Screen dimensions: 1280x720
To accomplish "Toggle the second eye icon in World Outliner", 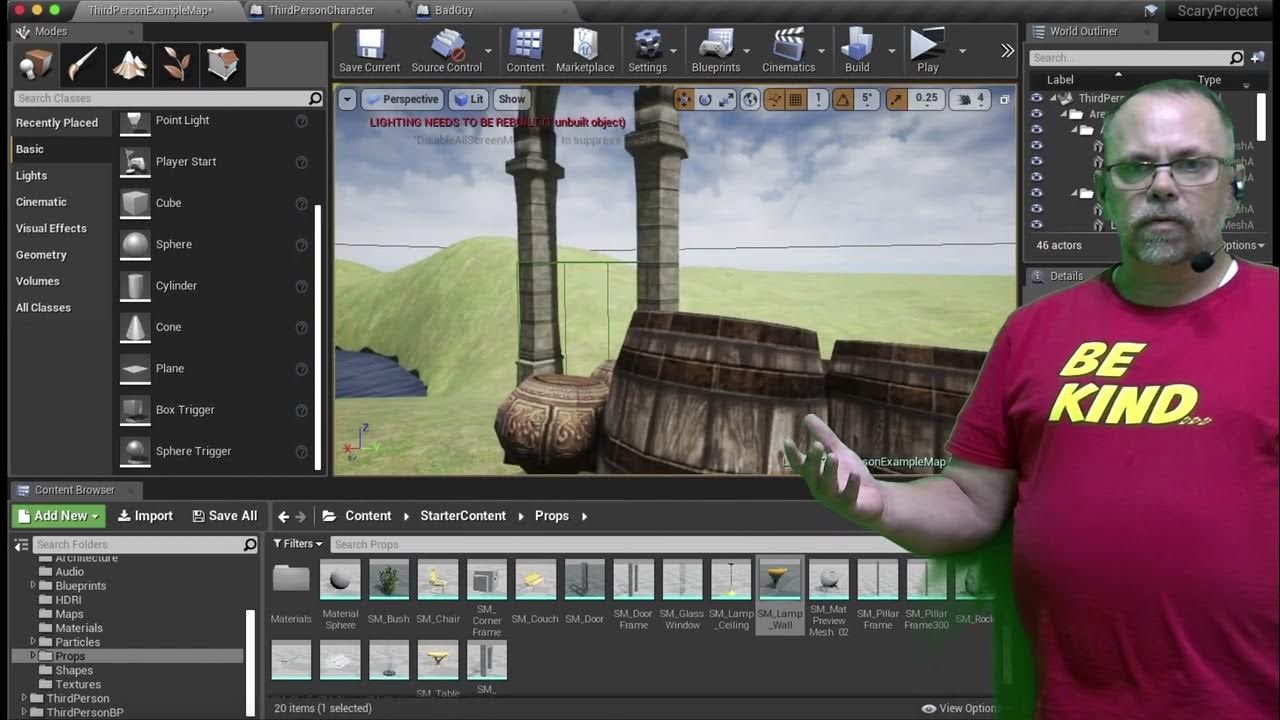I will [x=1036, y=114].
